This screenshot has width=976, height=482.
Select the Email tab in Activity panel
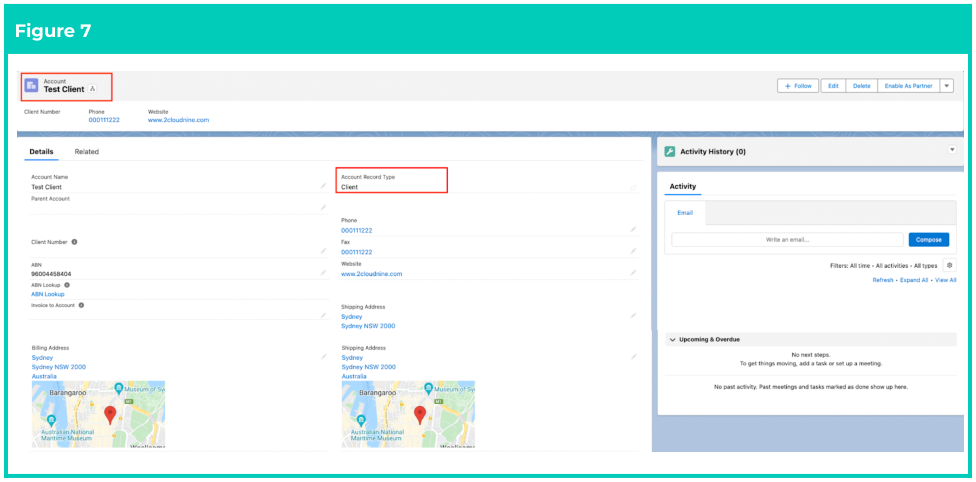[x=685, y=213]
